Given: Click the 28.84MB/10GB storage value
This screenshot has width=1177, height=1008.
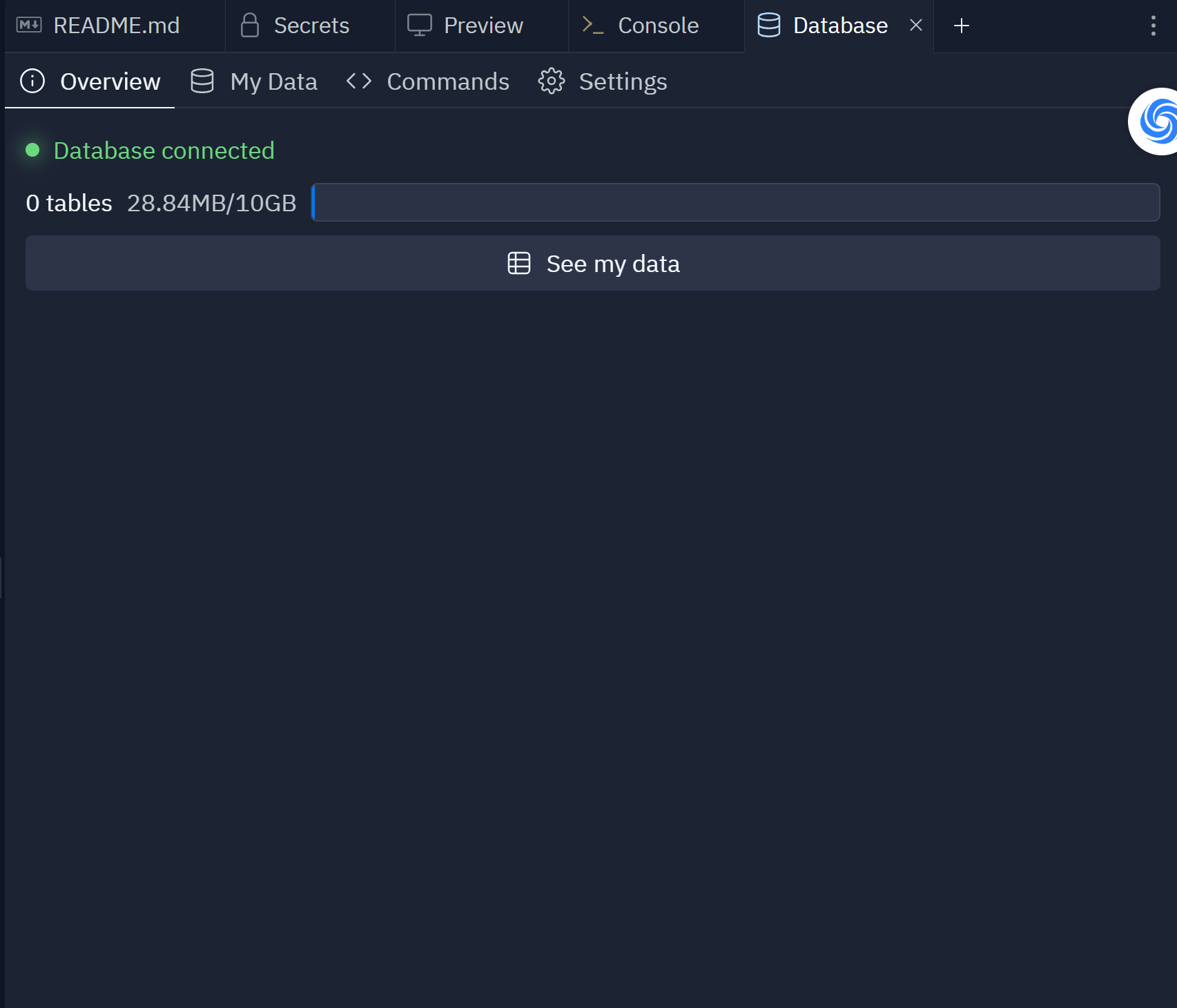Looking at the screenshot, I should point(212,203).
